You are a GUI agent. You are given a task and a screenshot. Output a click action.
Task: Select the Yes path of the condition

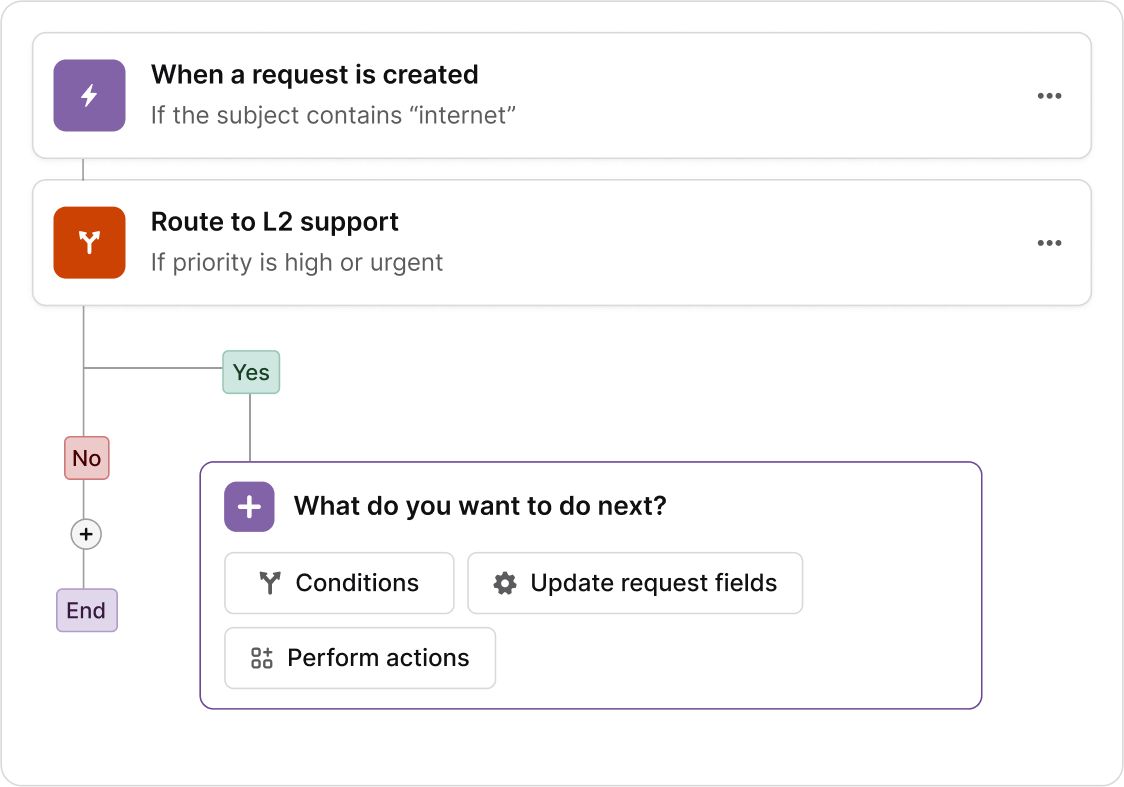pyautogui.click(x=250, y=372)
